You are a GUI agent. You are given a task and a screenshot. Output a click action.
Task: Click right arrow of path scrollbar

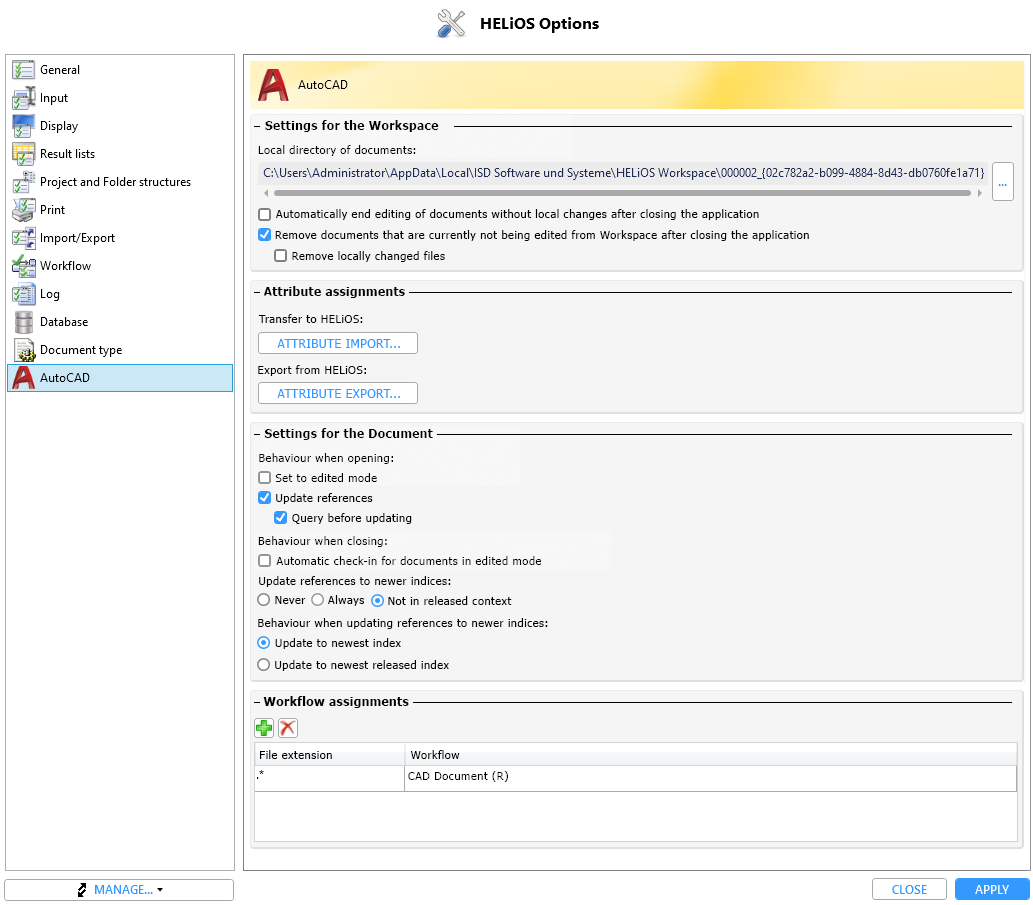(x=980, y=193)
